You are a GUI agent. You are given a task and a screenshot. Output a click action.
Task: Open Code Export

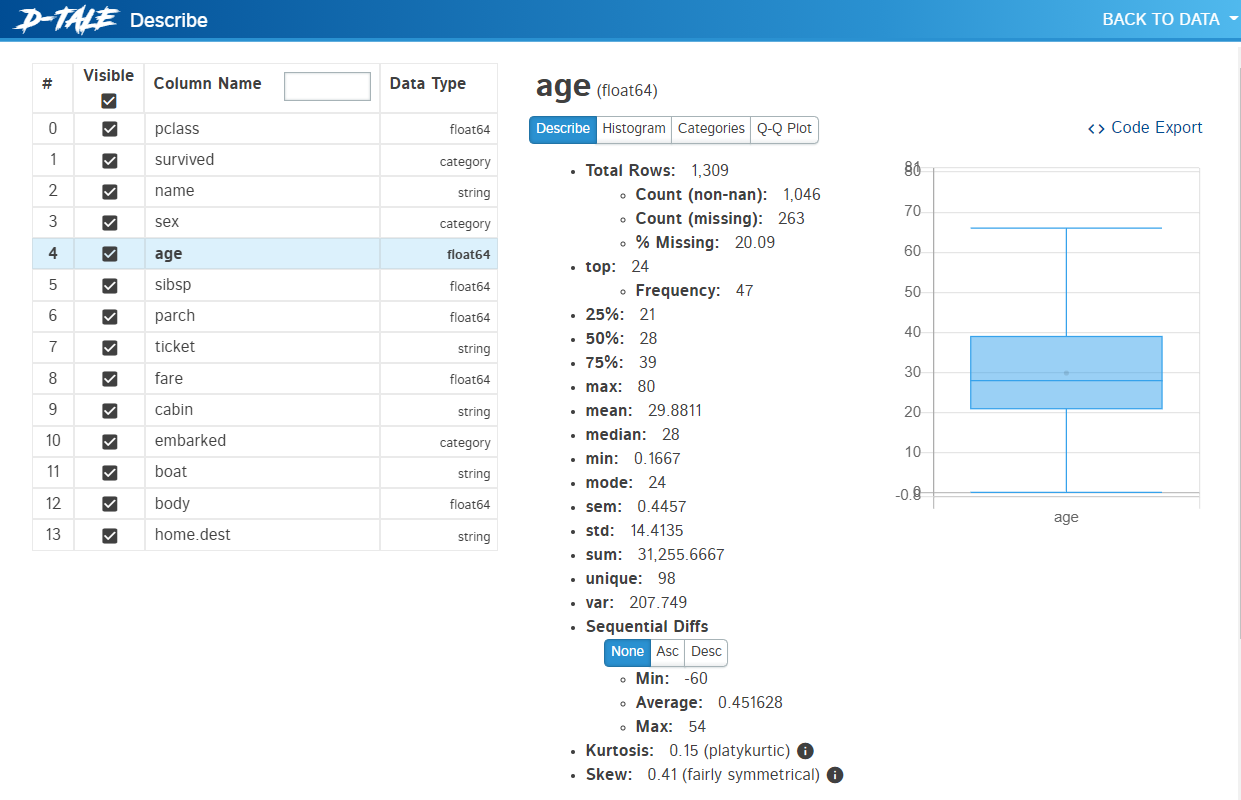pos(1145,128)
